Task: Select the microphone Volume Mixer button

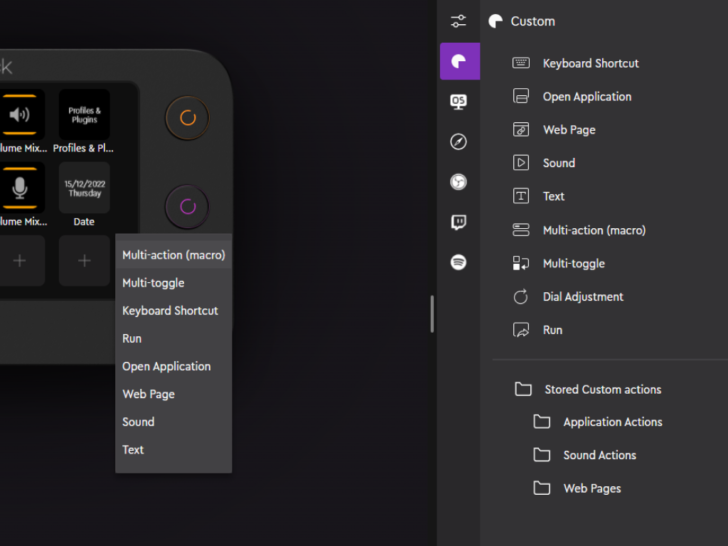Action: pos(20,188)
